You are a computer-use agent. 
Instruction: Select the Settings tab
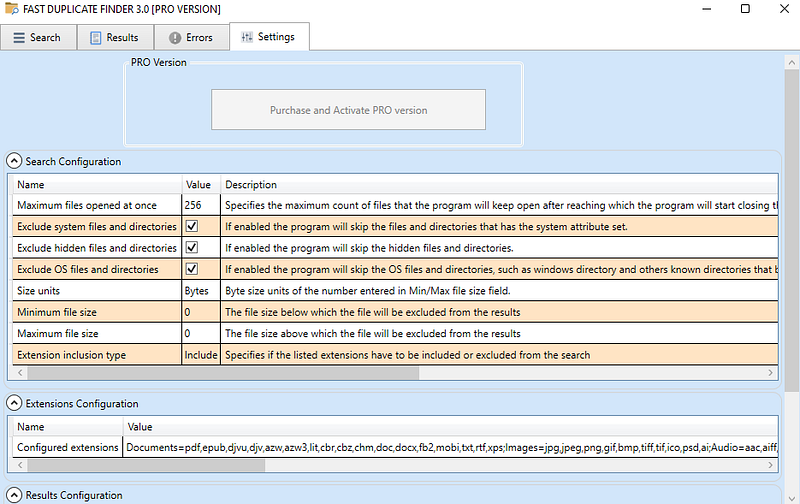269,37
